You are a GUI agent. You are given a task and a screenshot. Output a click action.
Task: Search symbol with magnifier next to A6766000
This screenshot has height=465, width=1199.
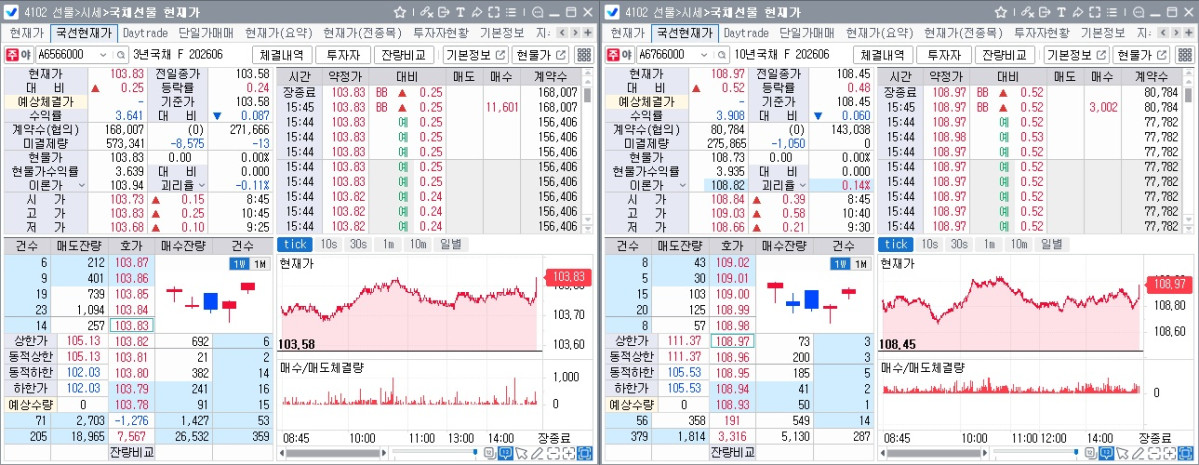[722, 55]
